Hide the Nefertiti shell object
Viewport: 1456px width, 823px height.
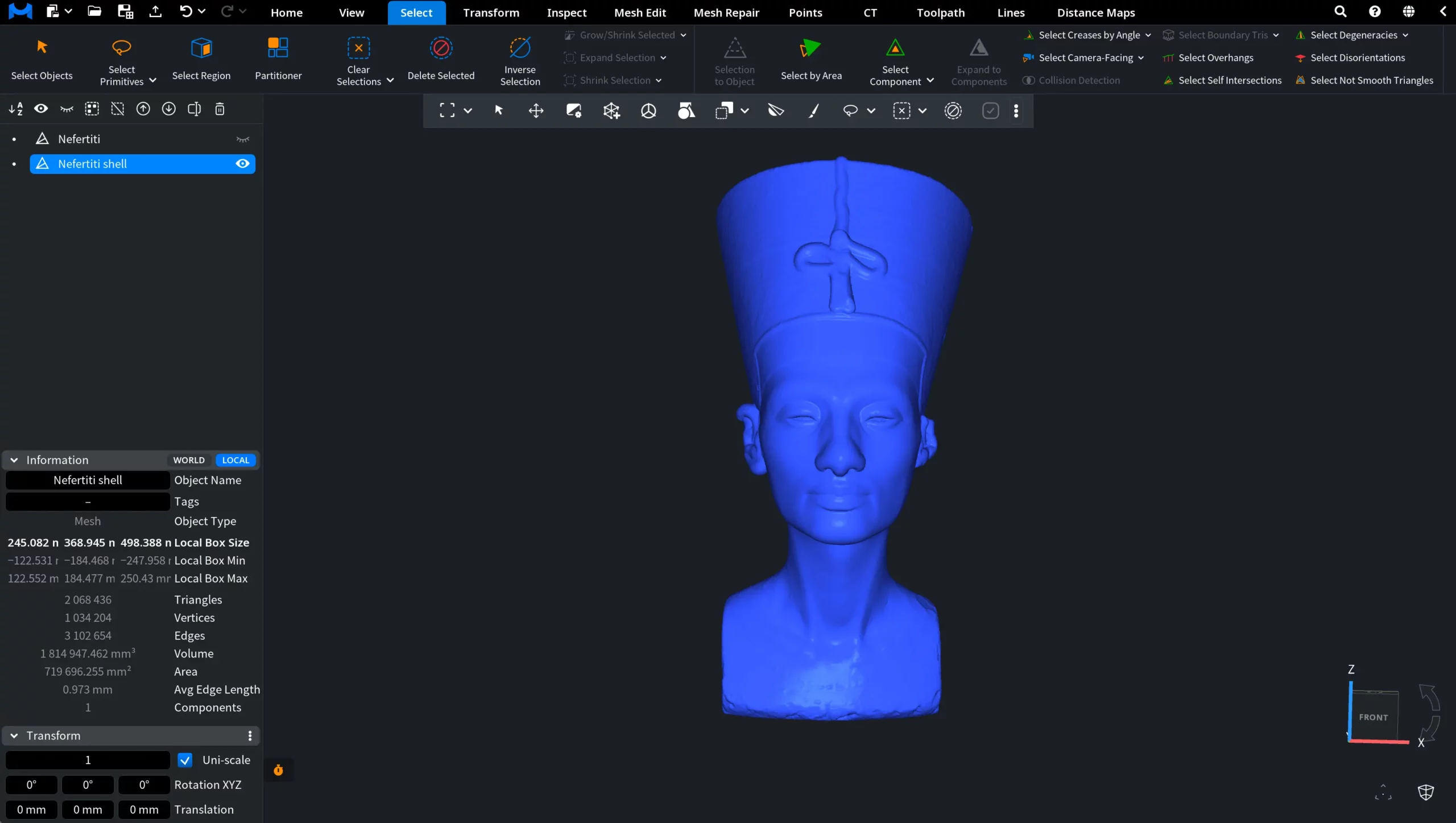(x=243, y=164)
